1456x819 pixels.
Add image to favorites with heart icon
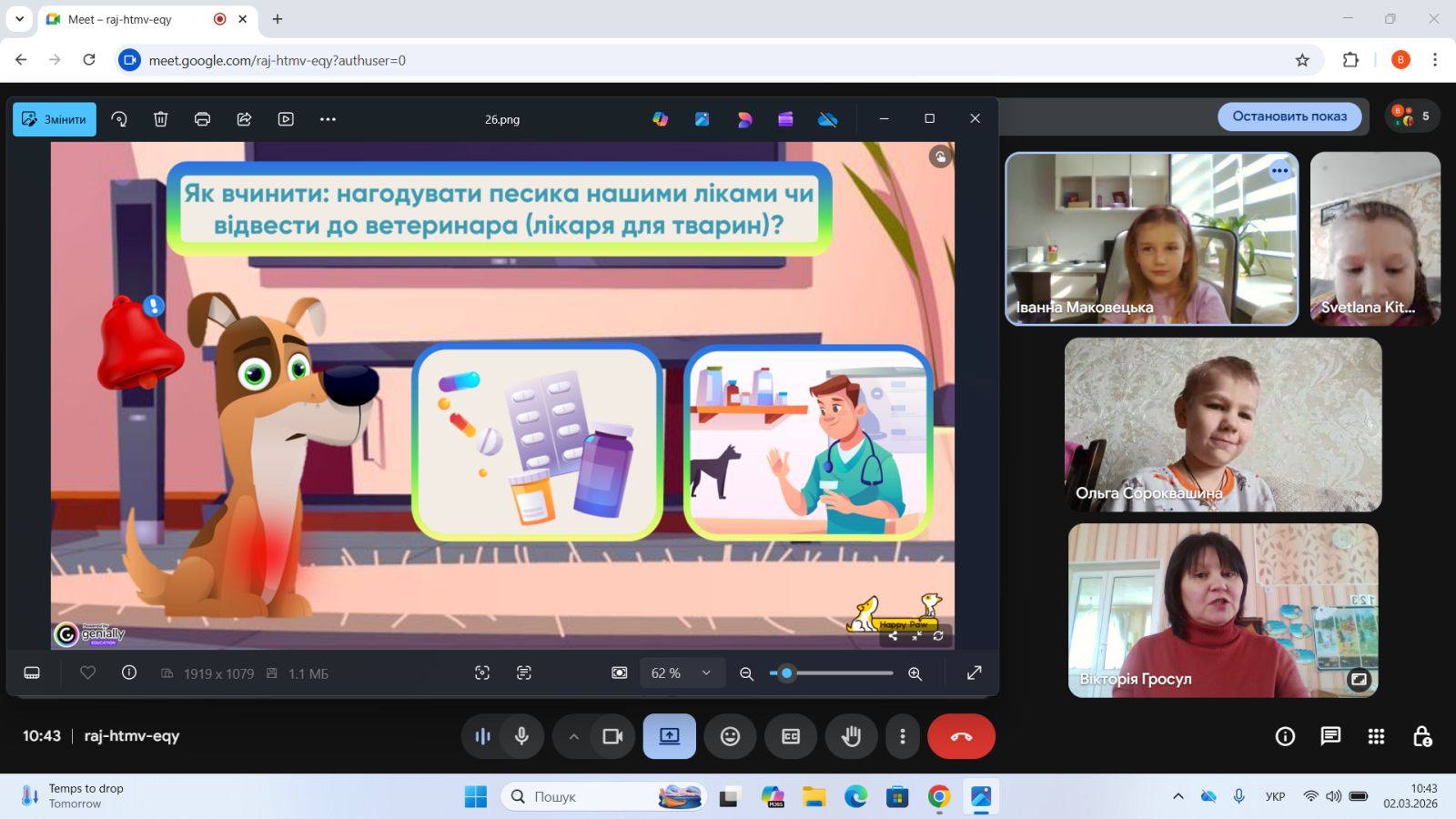[x=87, y=673]
